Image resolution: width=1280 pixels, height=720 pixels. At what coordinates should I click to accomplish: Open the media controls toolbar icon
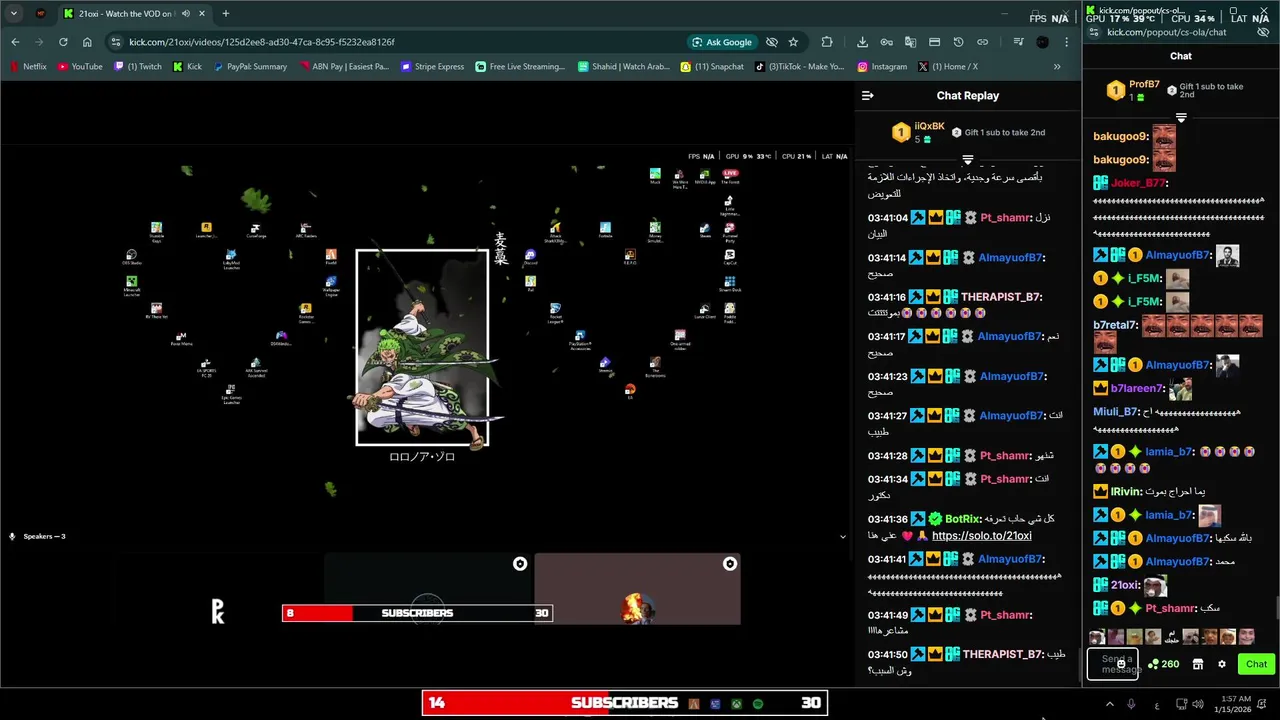point(1018,42)
